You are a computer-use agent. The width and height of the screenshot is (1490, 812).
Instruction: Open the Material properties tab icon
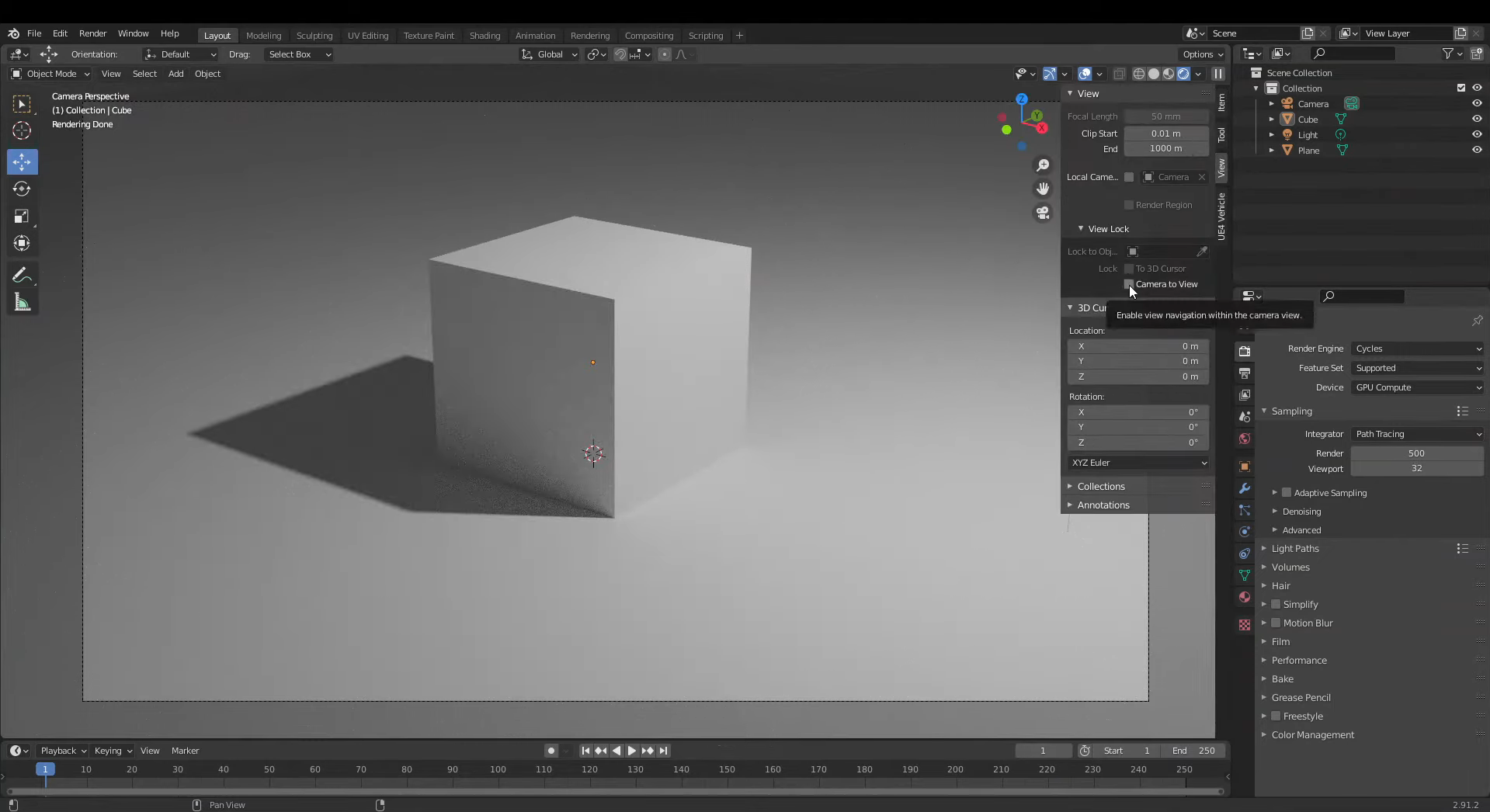[x=1245, y=597]
